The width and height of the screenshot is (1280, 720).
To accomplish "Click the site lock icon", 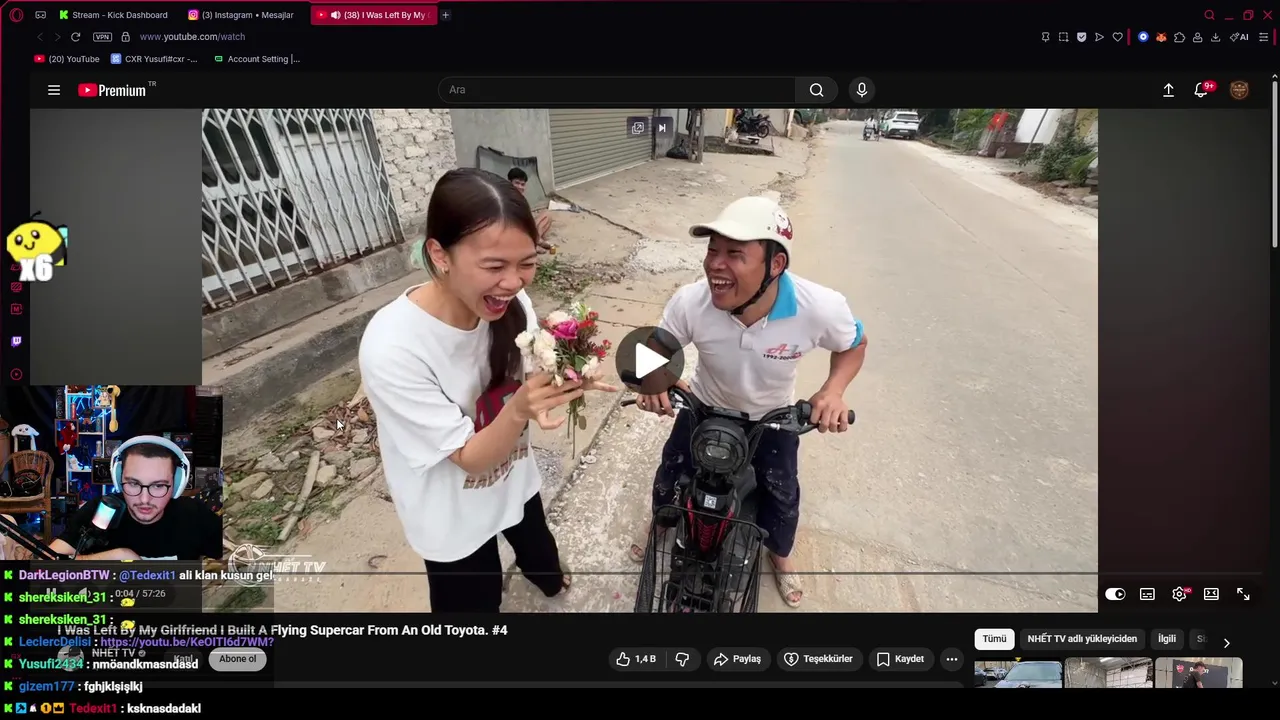I will pos(126,37).
